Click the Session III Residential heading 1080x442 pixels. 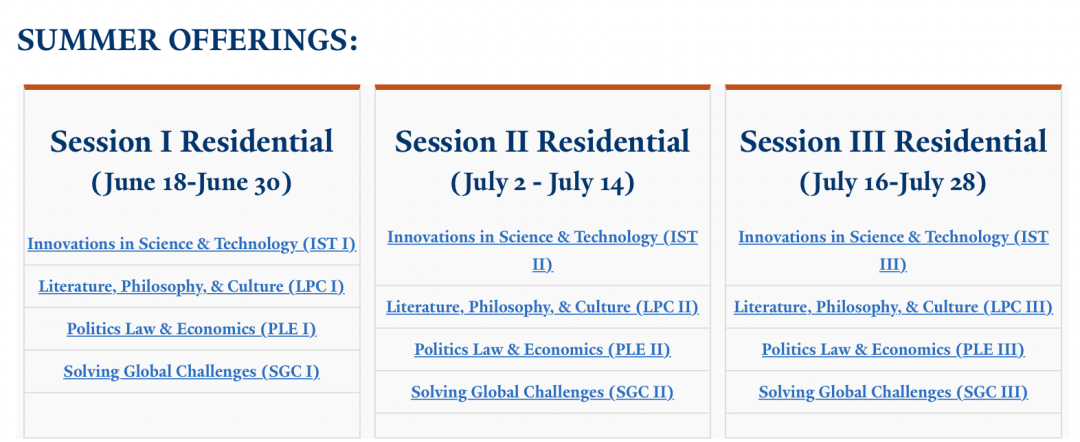pyautogui.click(x=893, y=142)
